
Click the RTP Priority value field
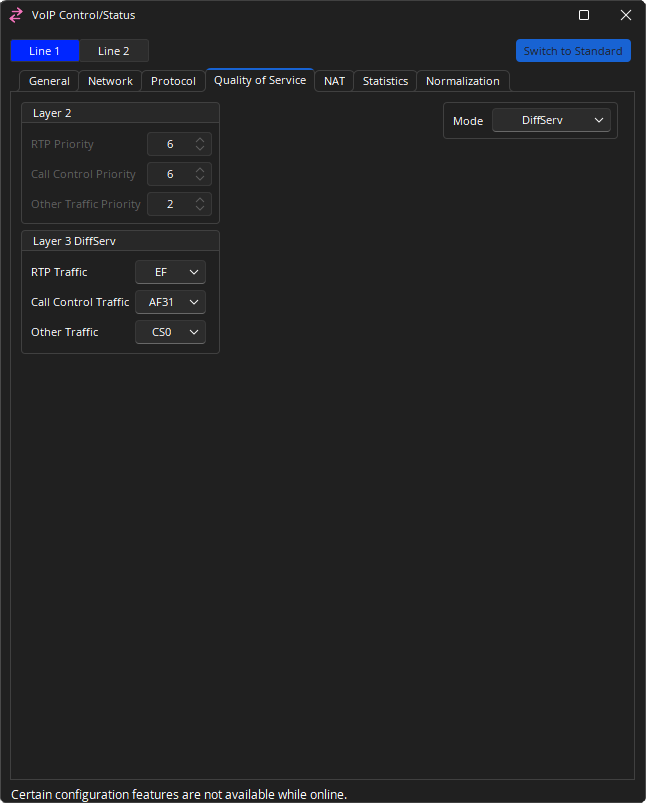pos(170,144)
